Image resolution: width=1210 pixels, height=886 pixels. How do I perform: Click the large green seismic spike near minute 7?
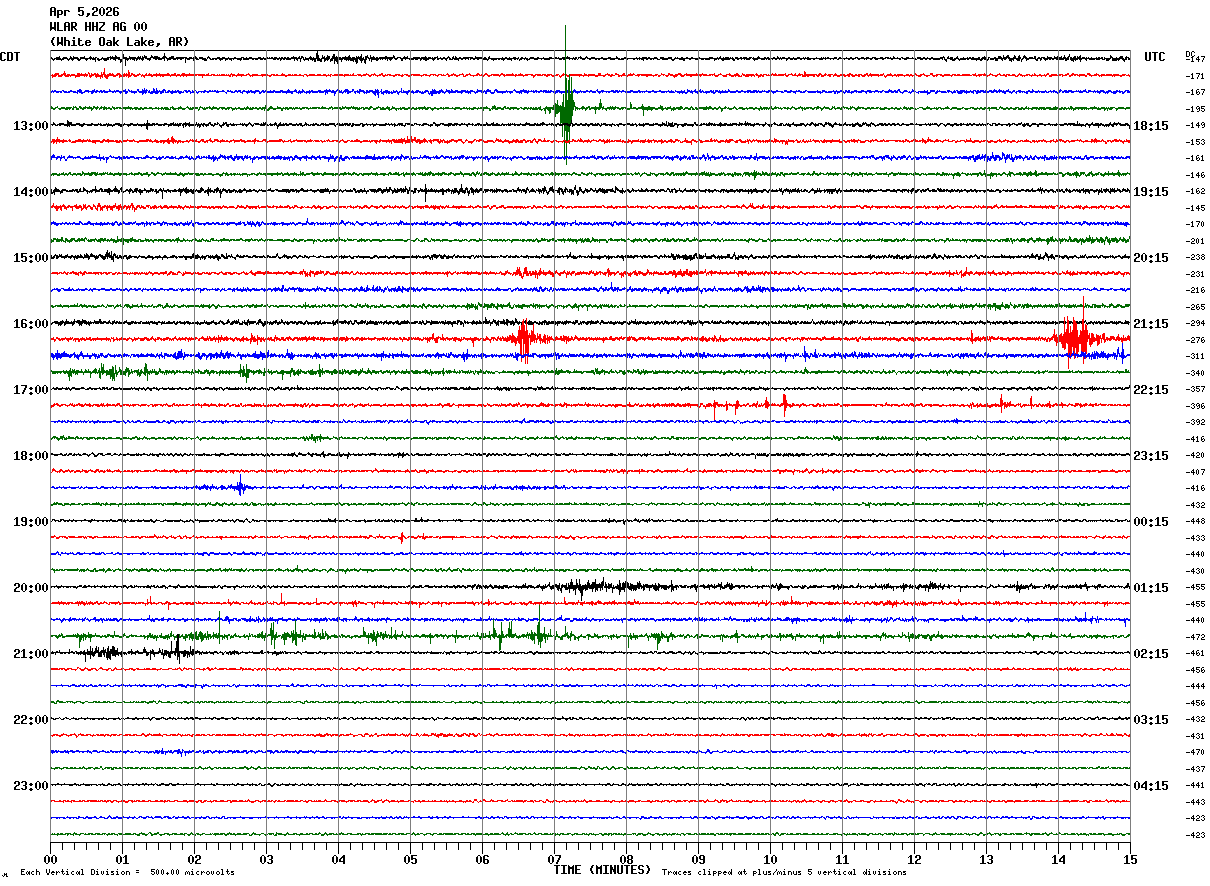tap(566, 110)
